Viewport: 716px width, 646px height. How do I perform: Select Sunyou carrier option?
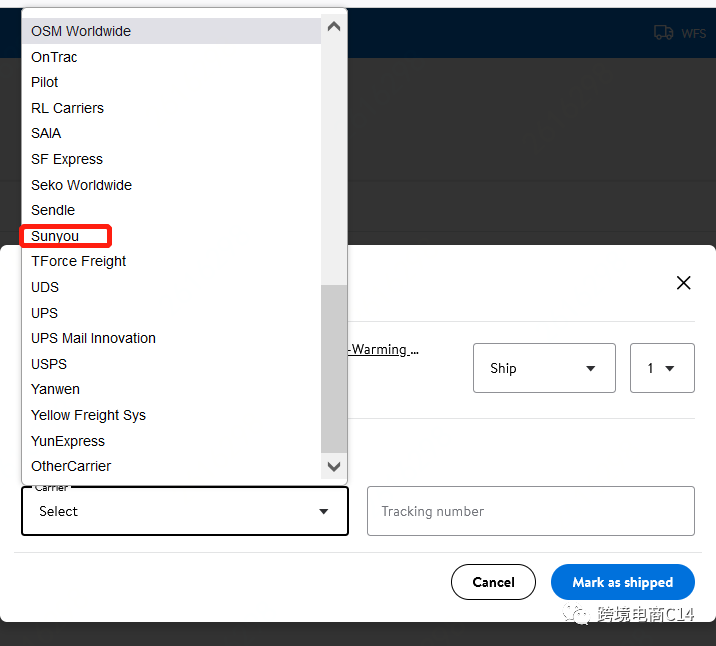pyautogui.click(x=171, y=236)
